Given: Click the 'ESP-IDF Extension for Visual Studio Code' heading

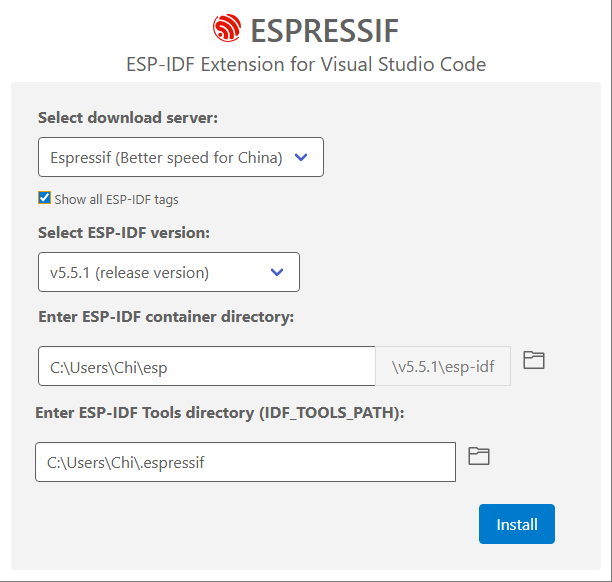Looking at the screenshot, I should (306, 64).
